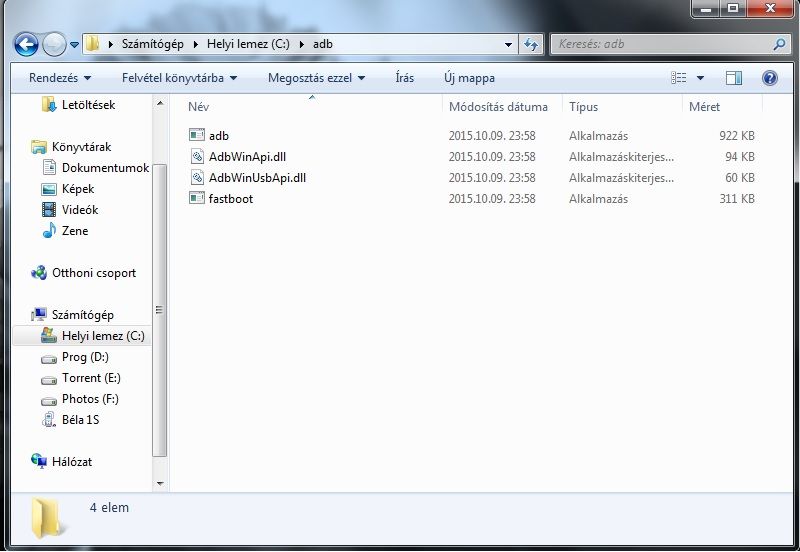Viewport: 800px width, 552px height.
Task: Select the fastboot file name
Action: coord(231,198)
